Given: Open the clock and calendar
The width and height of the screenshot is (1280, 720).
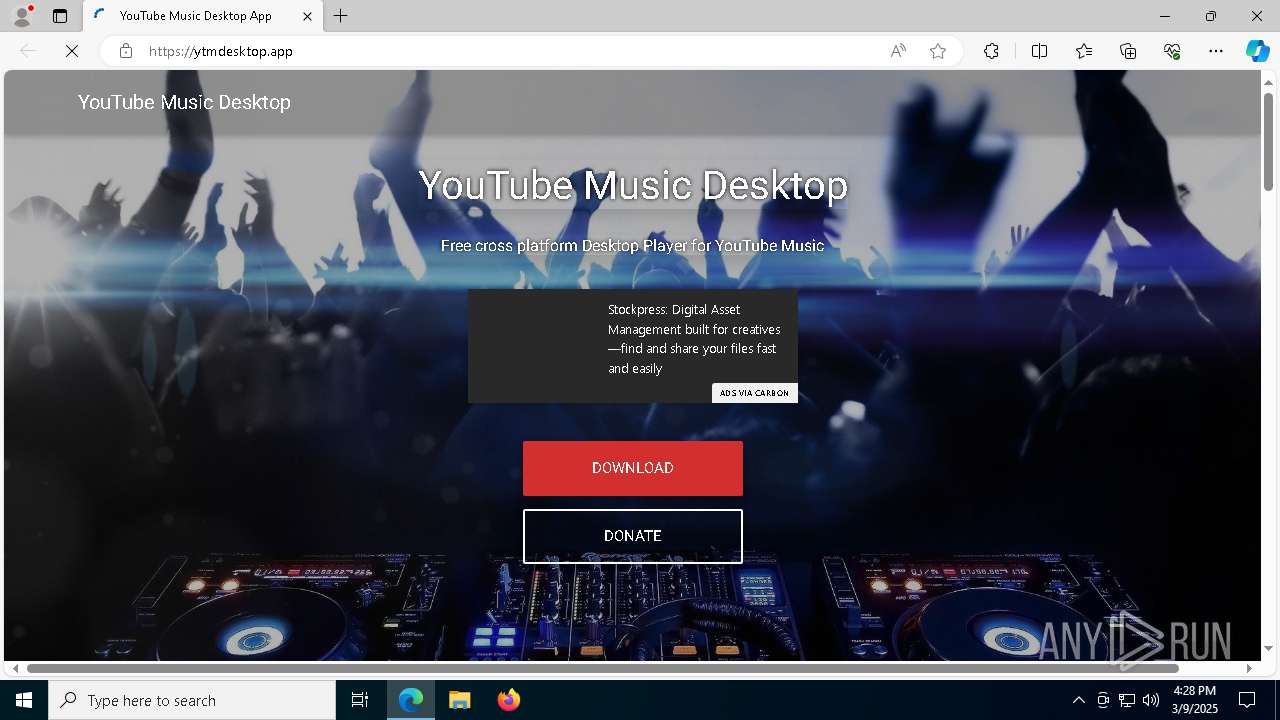Looking at the screenshot, I should click(1194, 700).
